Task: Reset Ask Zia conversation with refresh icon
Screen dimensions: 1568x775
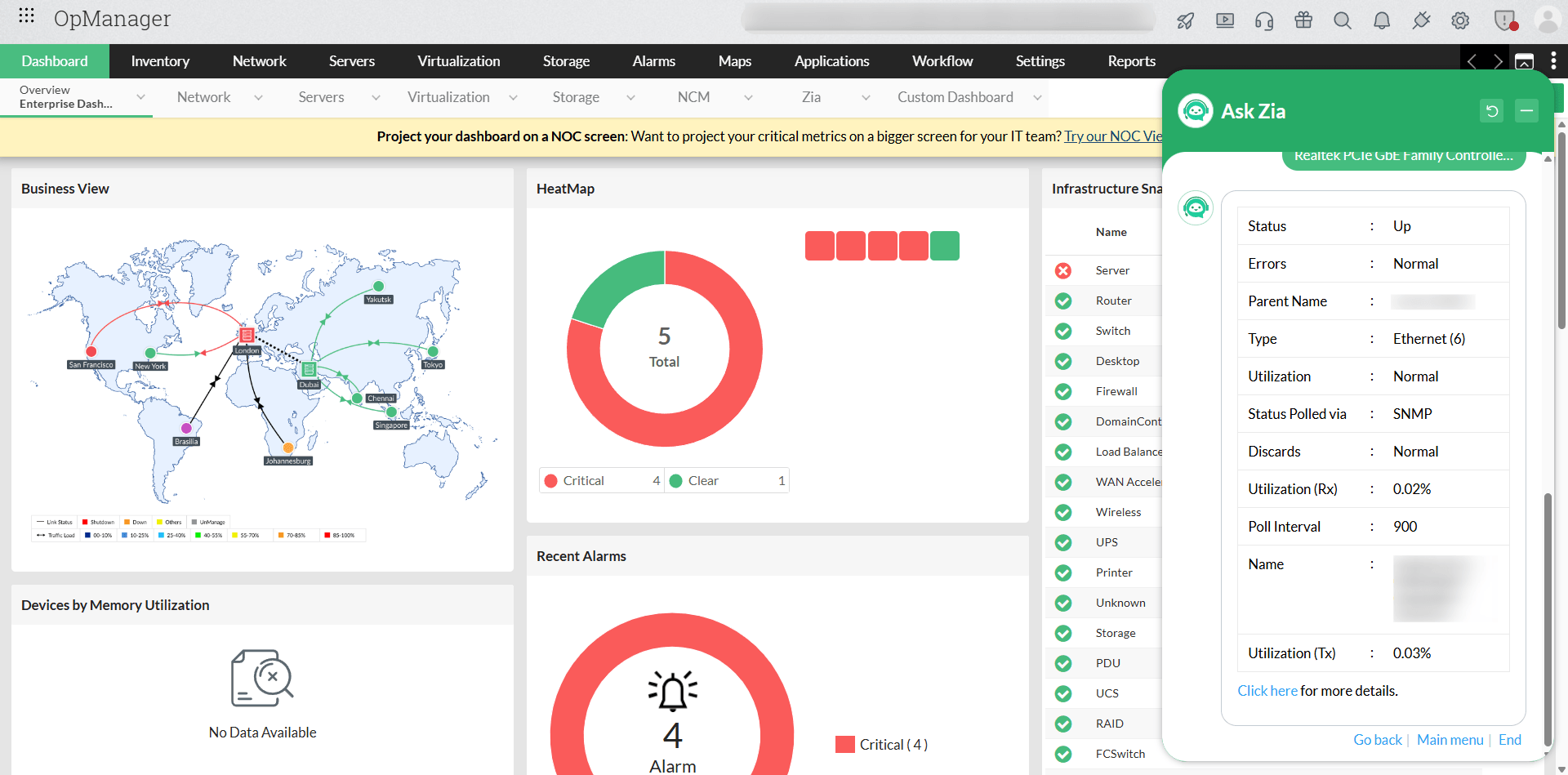Action: click(x=1492, y=111)
